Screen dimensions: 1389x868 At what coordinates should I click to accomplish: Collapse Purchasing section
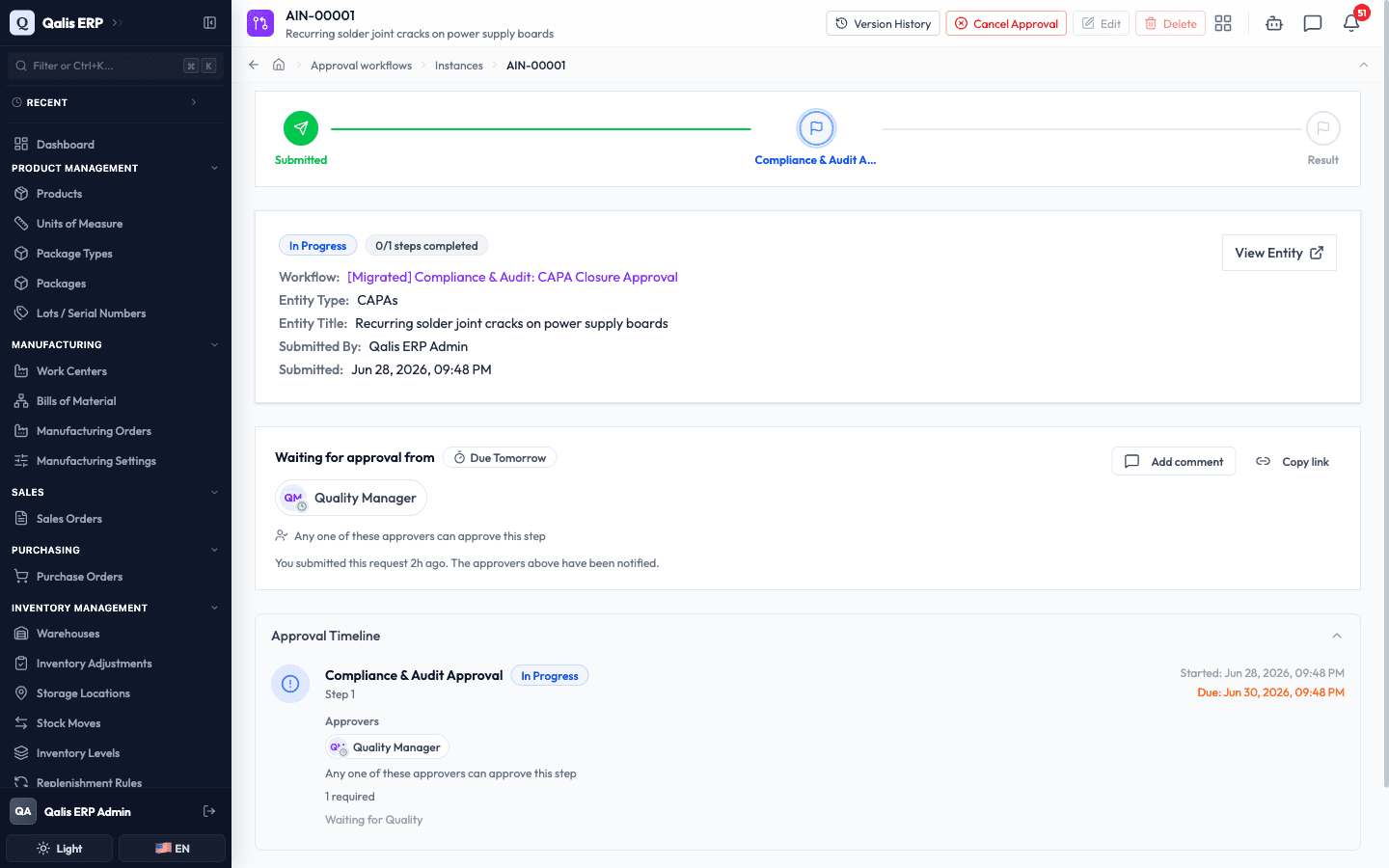pyautogui.click(x=214, y=550)
